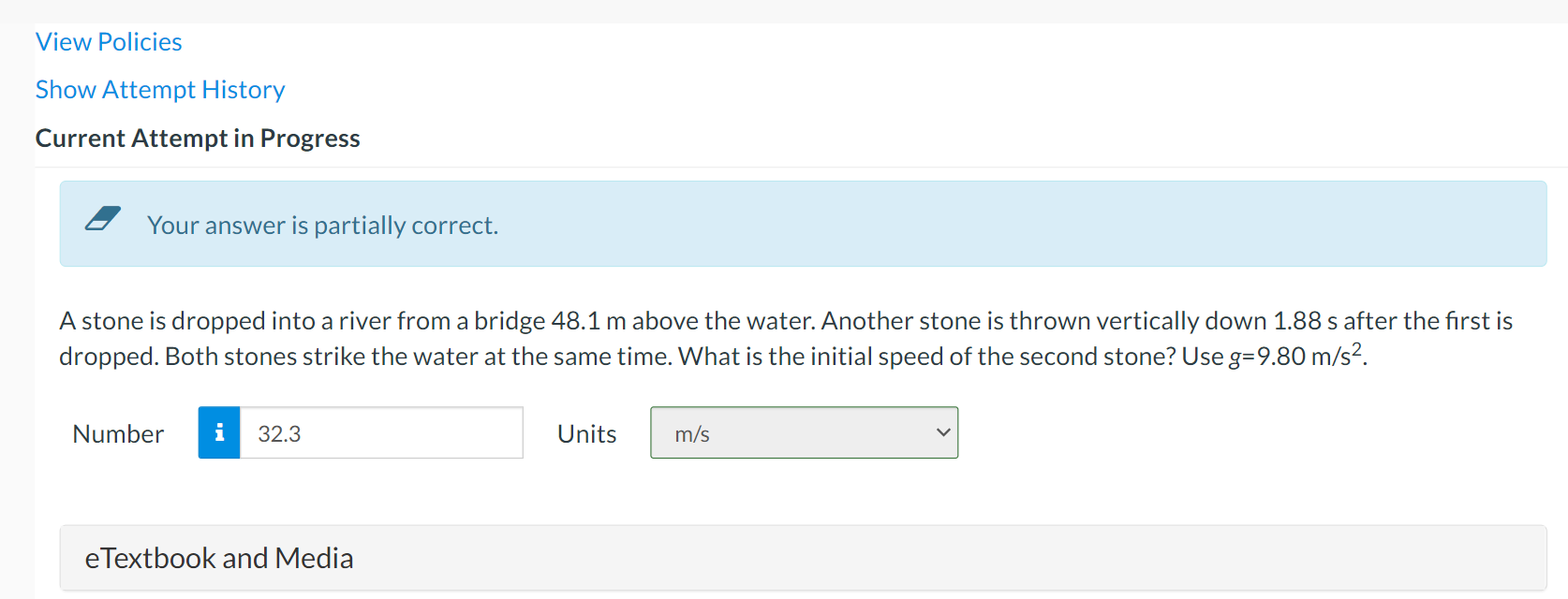Screen dimensions: 1568x599
Task: Expand the eTextbook and Media section
Action: [x=219, y=558]
